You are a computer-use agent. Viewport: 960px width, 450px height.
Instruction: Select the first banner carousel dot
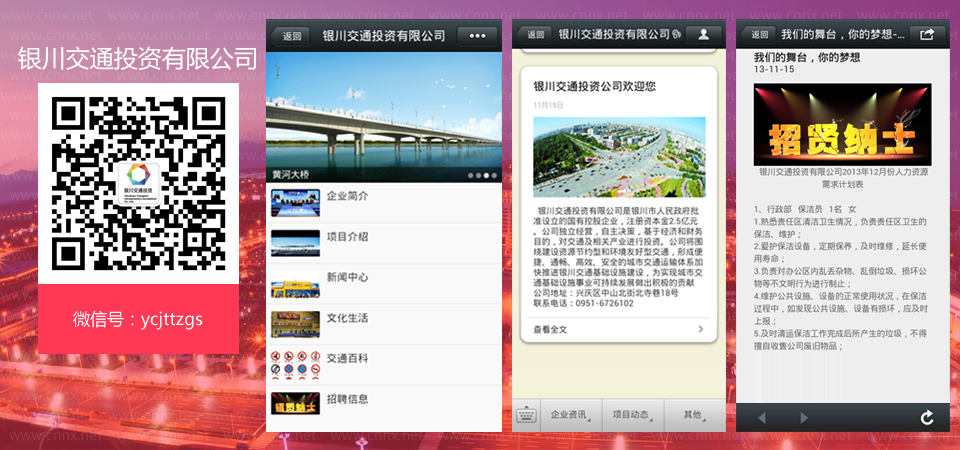click(x=470, y=176)
